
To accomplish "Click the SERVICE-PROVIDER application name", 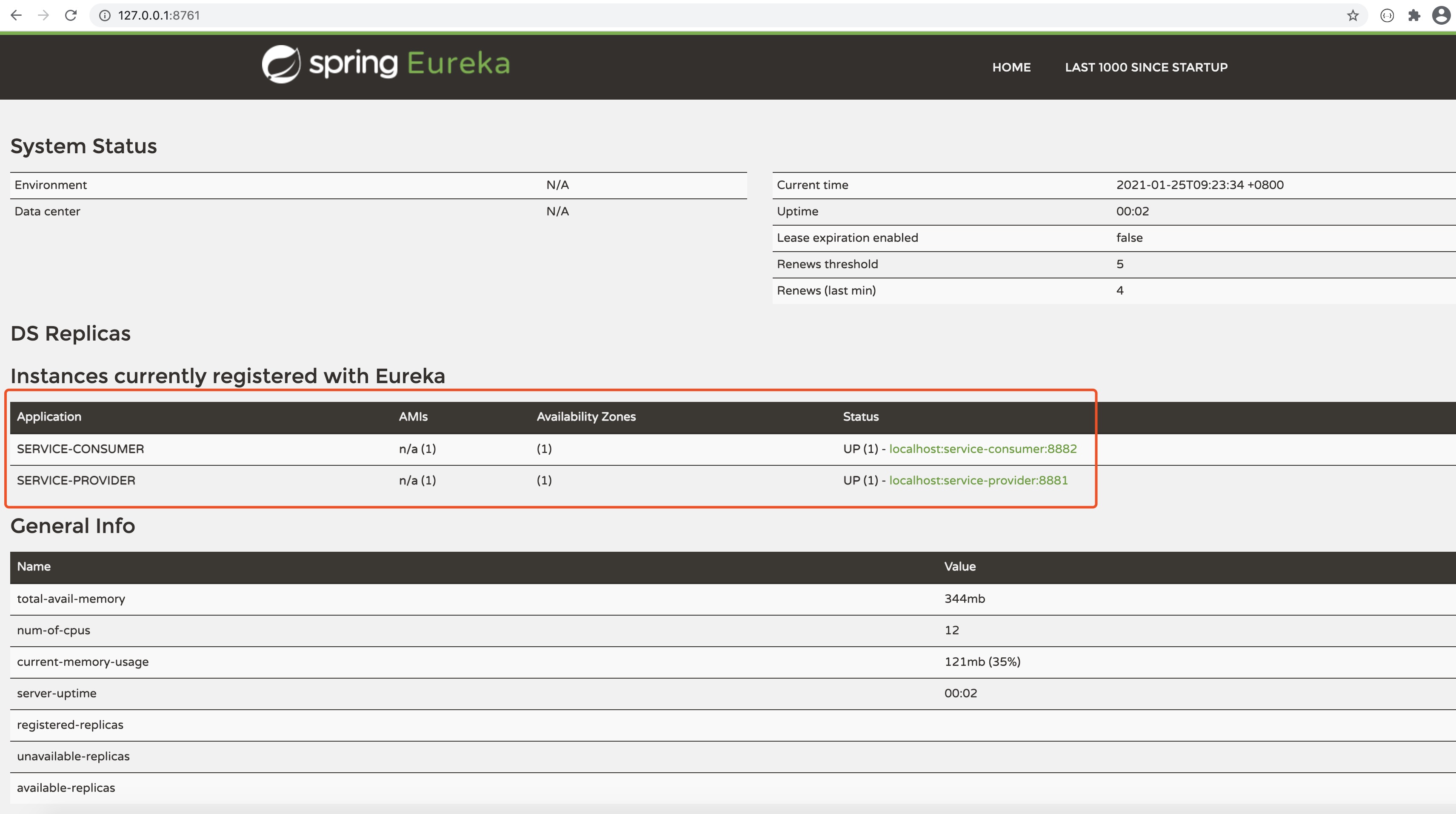I will point(76,480).
